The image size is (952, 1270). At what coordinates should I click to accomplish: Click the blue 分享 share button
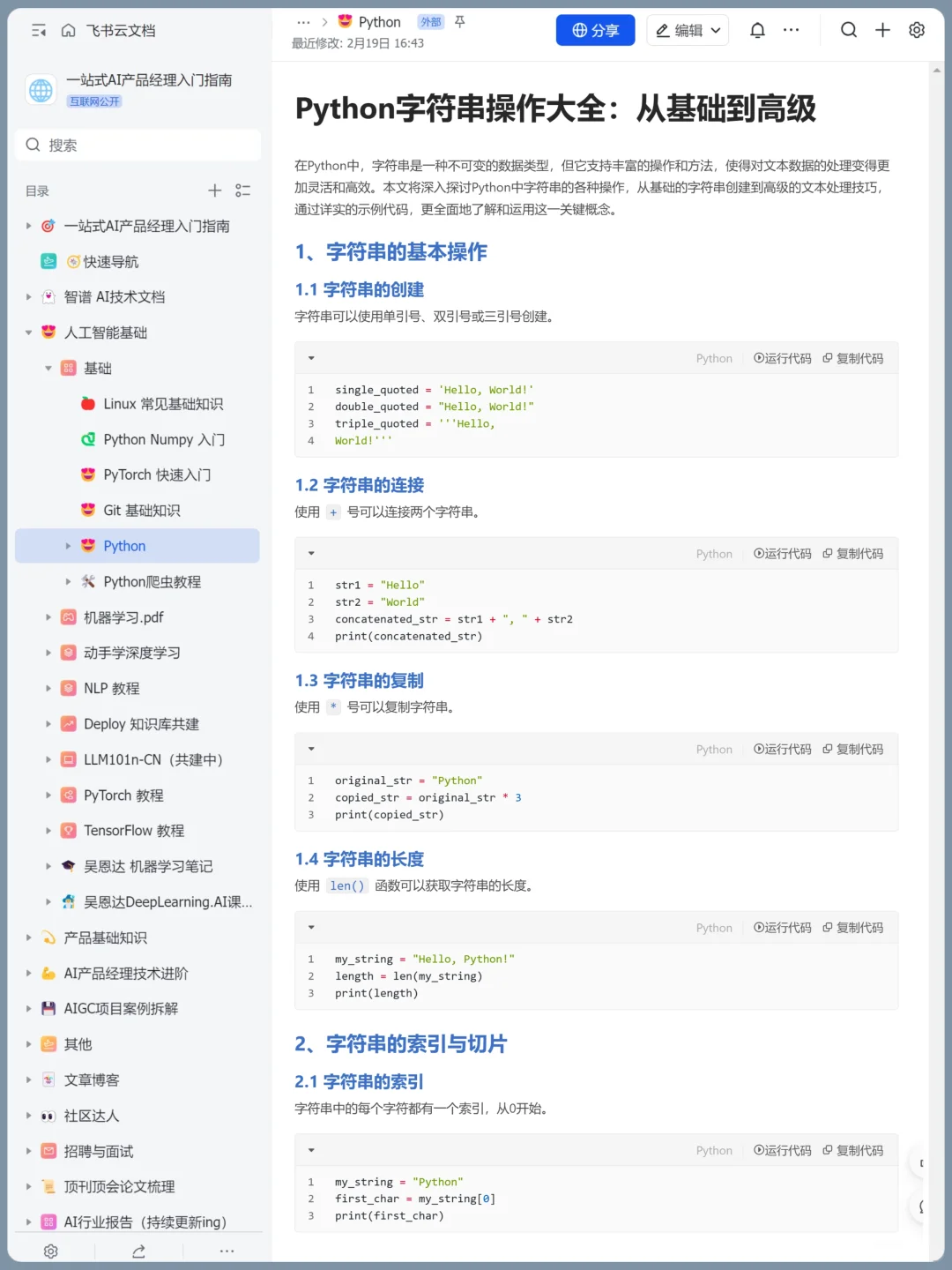point(595,30)
